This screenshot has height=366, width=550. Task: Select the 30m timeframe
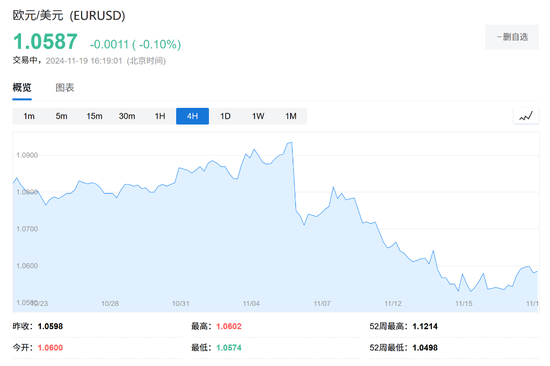point(127,116)
